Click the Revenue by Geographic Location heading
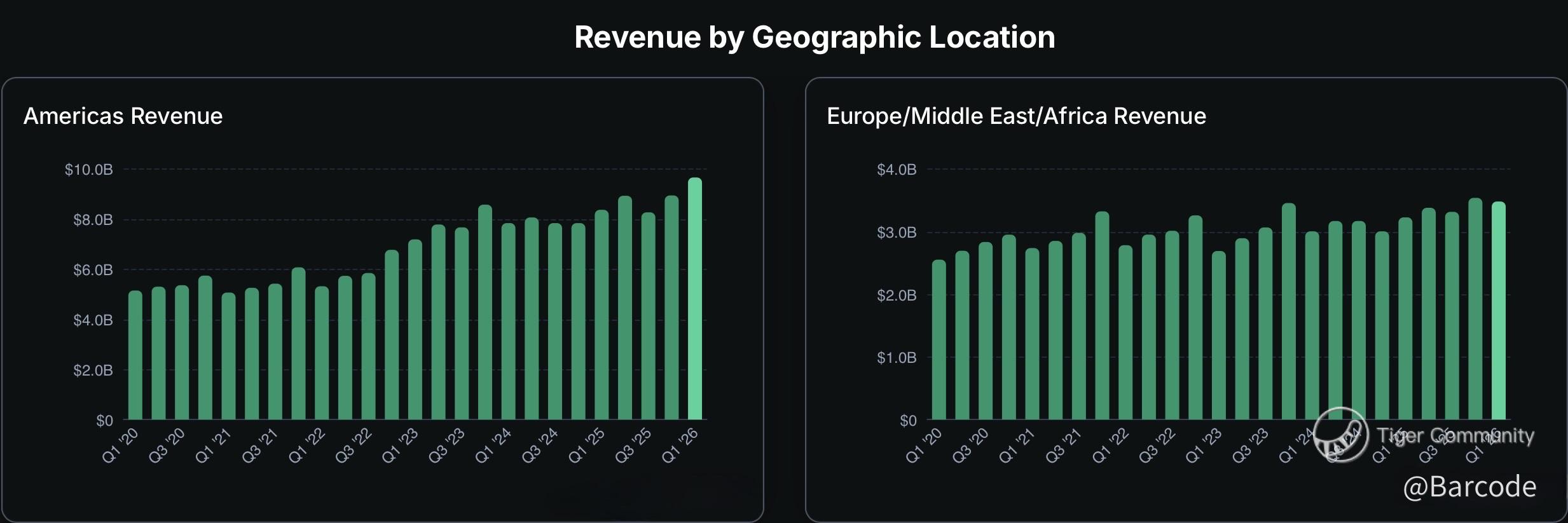The height and width of the screenshot is (523, 1568). point(815,37)
